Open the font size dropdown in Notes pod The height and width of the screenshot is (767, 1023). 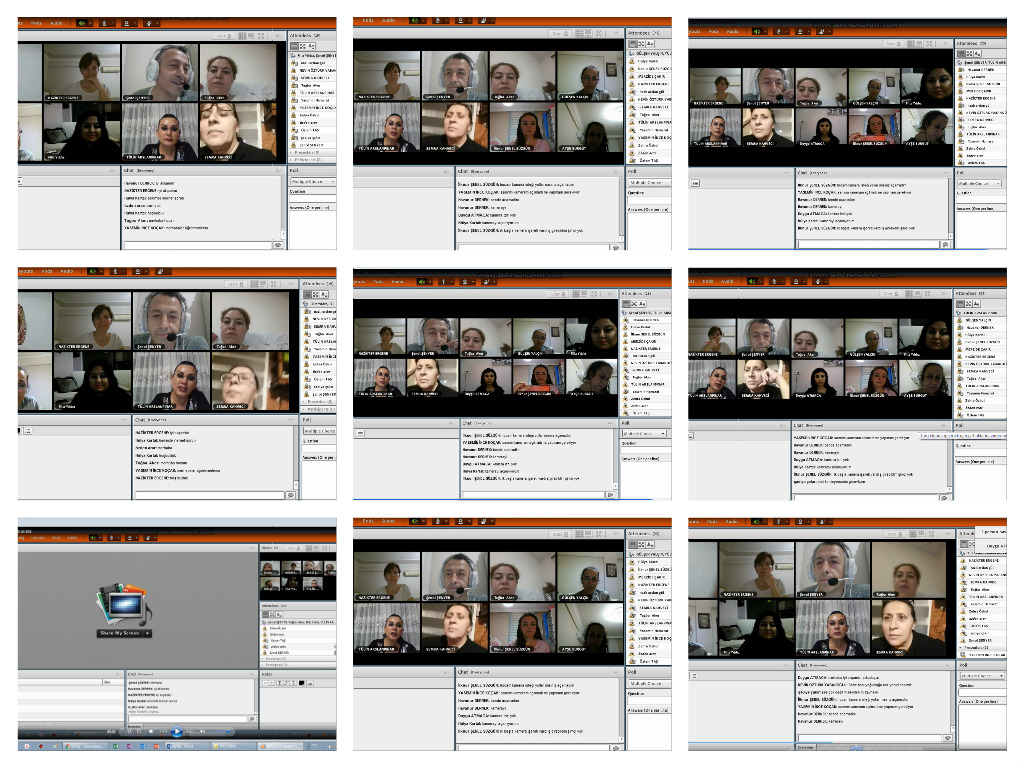(x=270, y=682)
